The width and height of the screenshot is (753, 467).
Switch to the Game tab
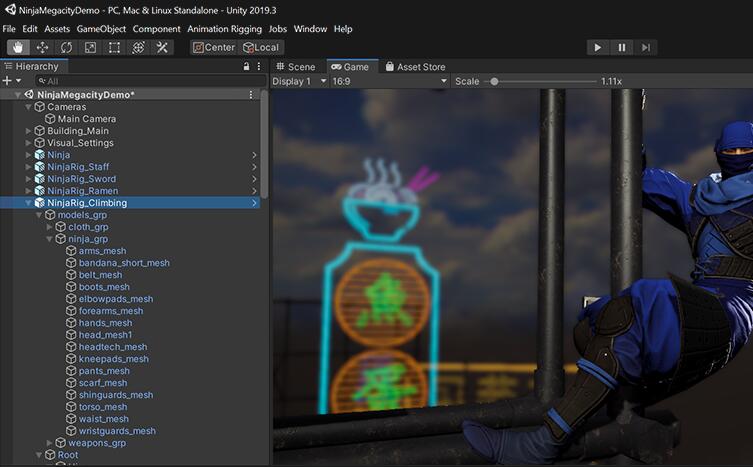(350, 67)
